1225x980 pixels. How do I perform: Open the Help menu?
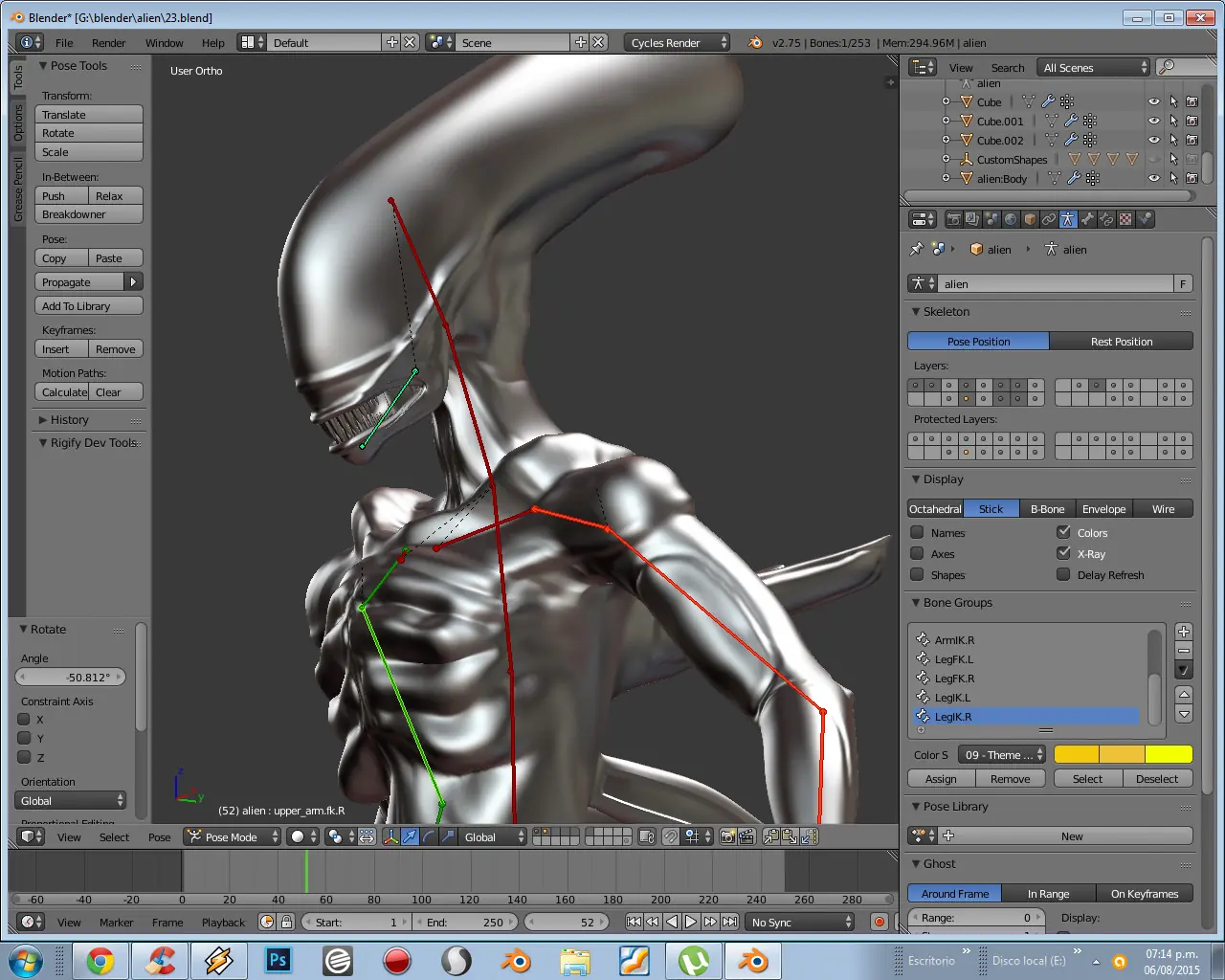click(212, 43)
